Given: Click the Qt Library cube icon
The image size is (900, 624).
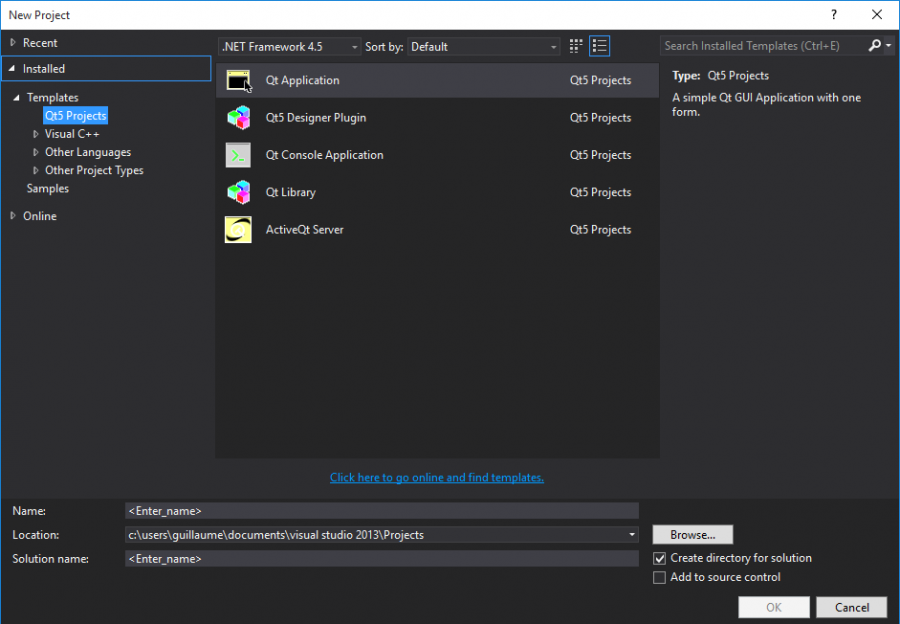Looking at the screenshot, I should pyautogui.click(x=238, y=192).
